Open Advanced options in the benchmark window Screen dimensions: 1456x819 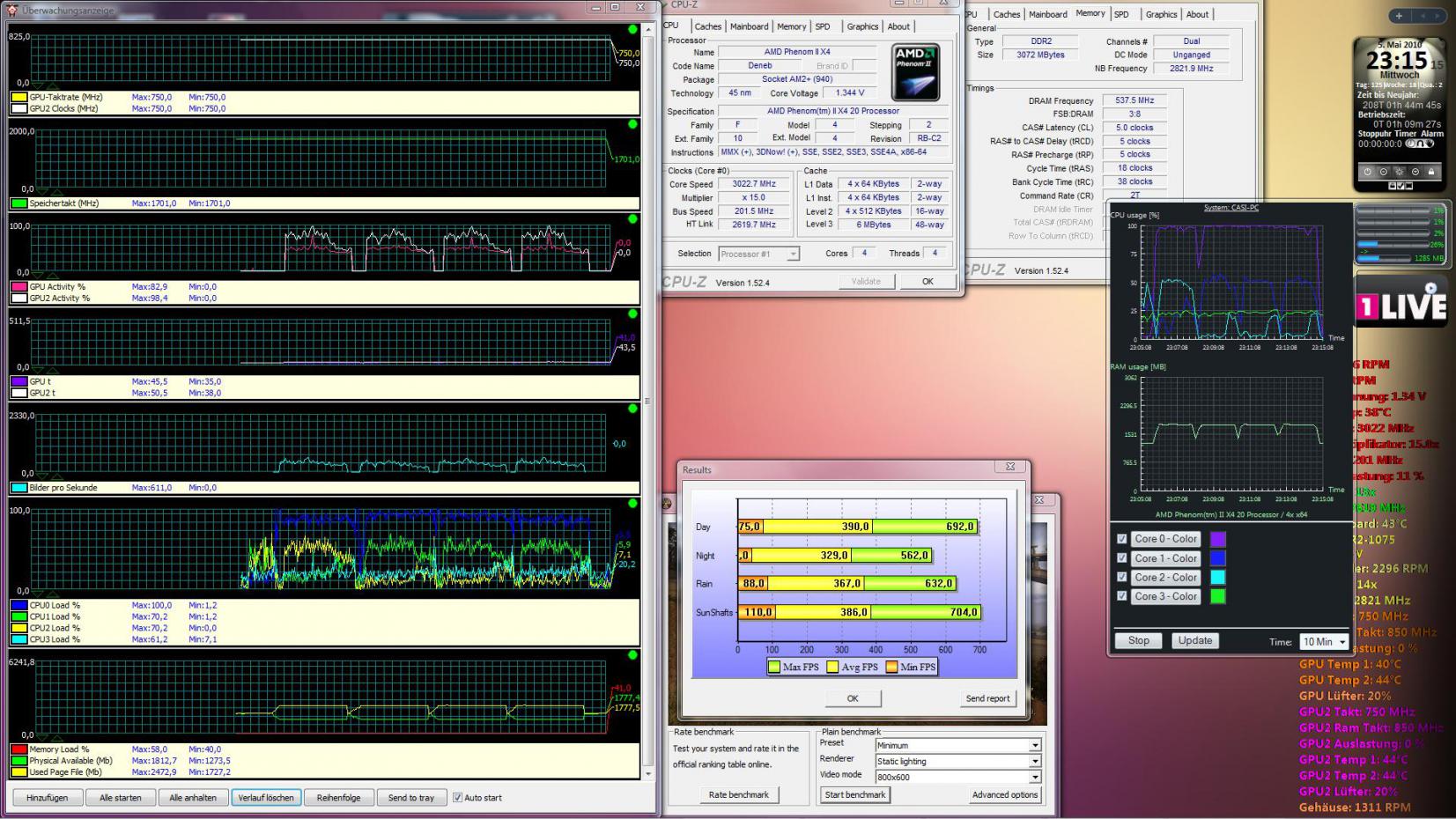(x=1005, y=794)
